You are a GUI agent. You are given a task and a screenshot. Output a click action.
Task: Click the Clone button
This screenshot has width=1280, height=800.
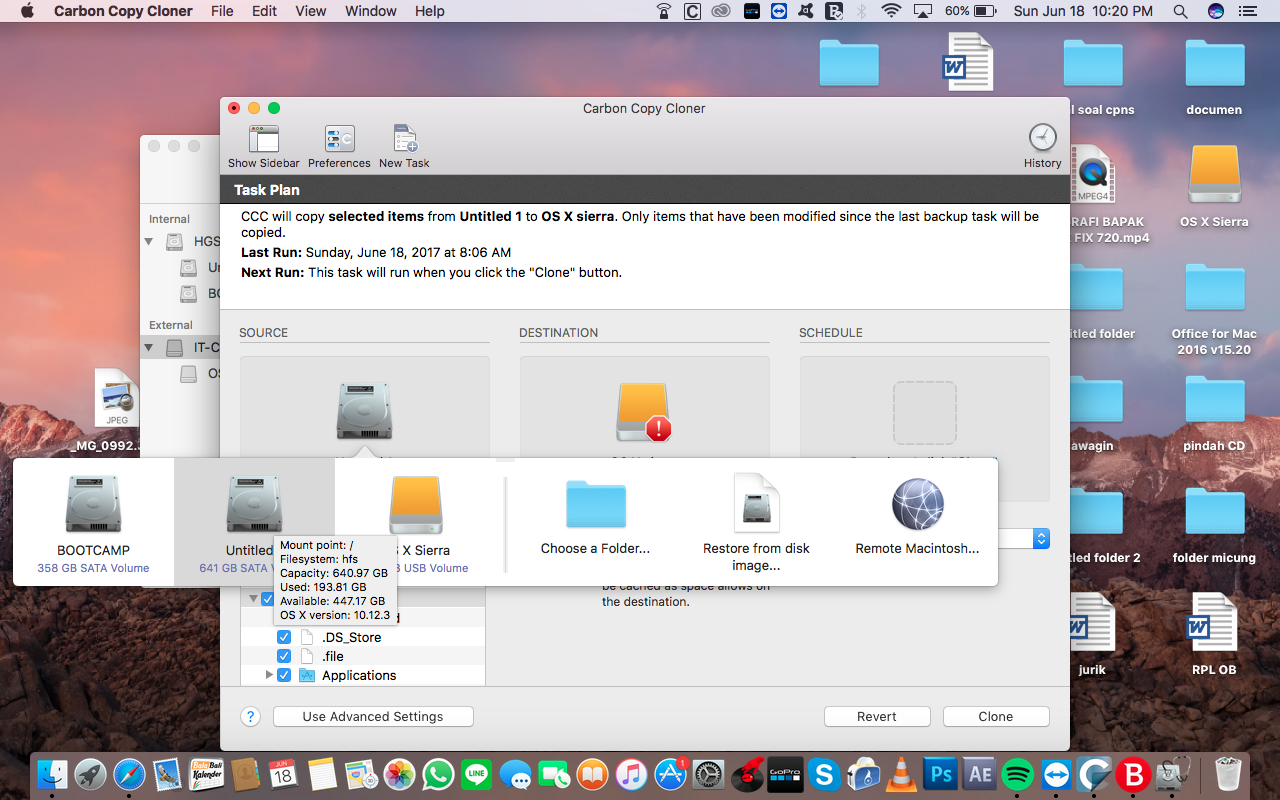995,716
